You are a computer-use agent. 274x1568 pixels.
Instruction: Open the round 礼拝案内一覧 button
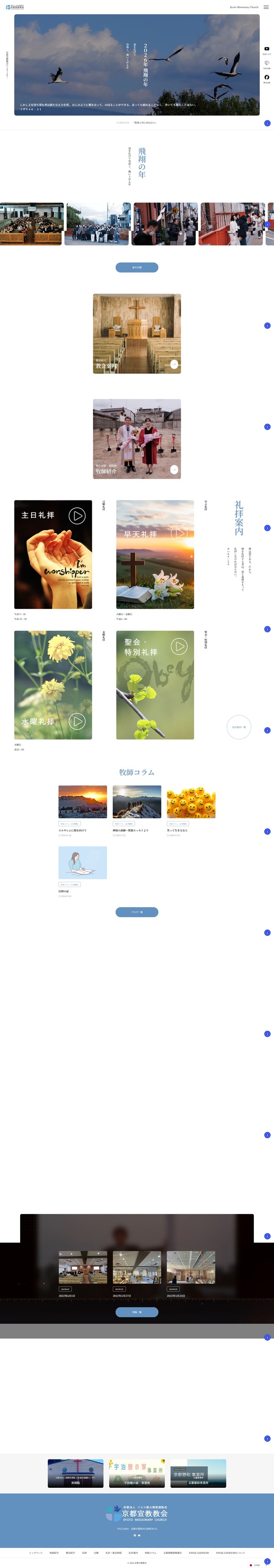coord(239,727)
